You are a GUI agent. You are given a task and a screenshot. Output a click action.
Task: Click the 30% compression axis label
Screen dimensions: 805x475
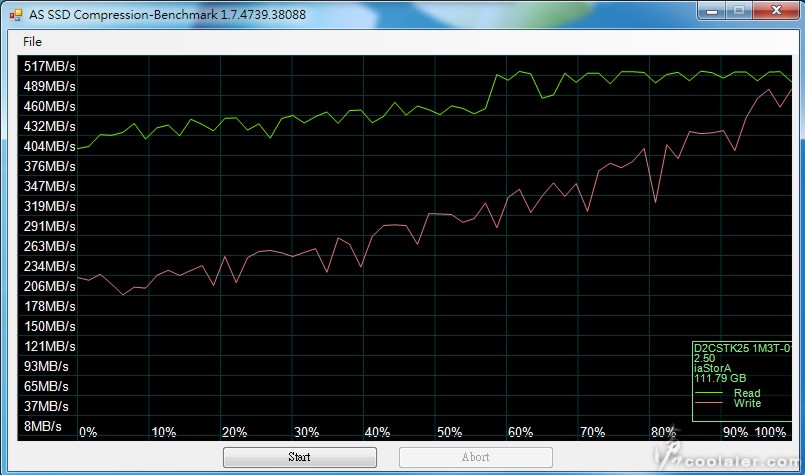[x=306, y=432]
